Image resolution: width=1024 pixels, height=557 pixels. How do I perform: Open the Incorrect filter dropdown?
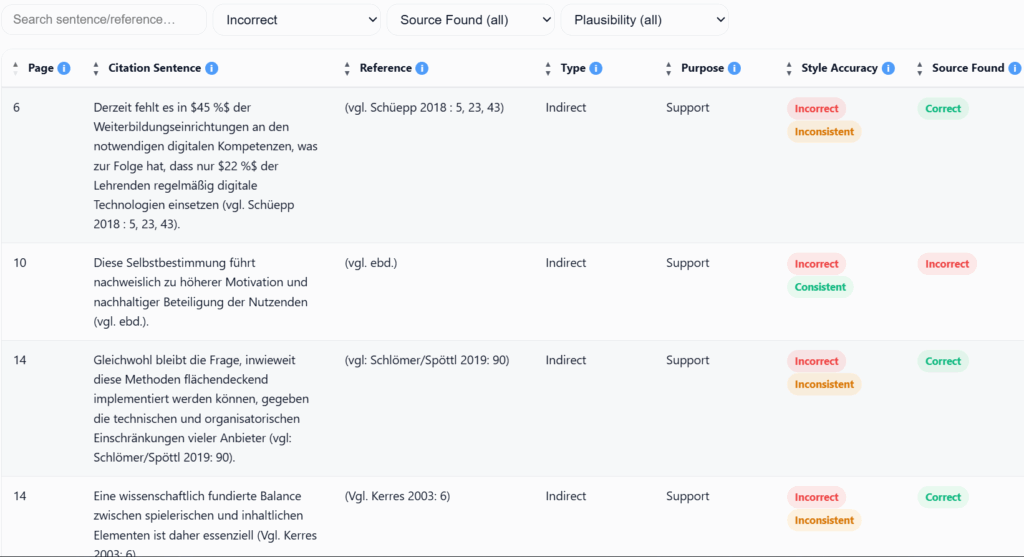pos(297,19)
